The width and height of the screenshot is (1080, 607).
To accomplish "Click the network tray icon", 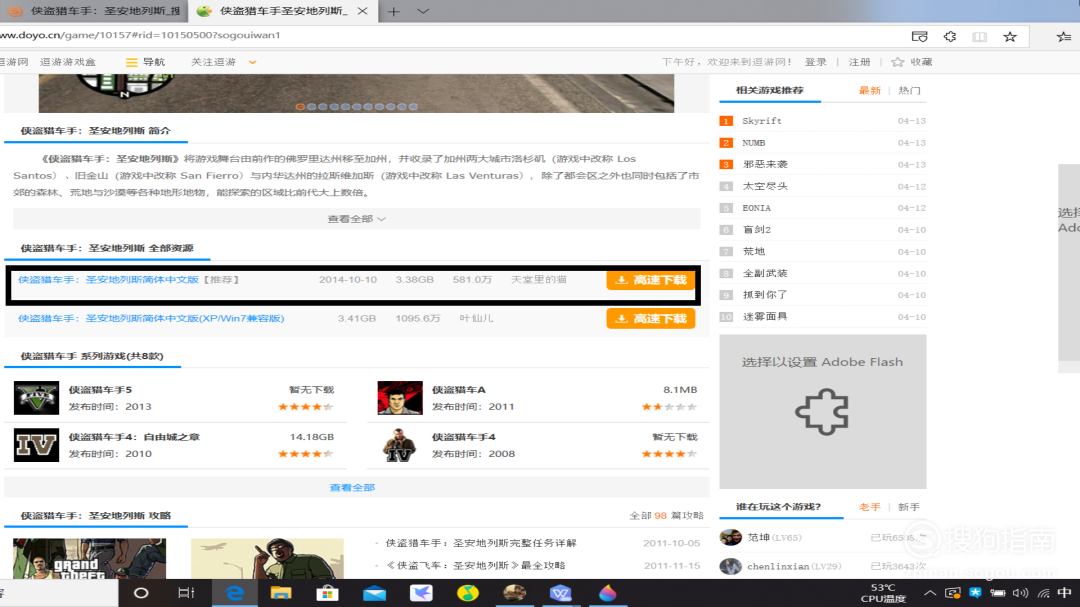I will 1044,593.
